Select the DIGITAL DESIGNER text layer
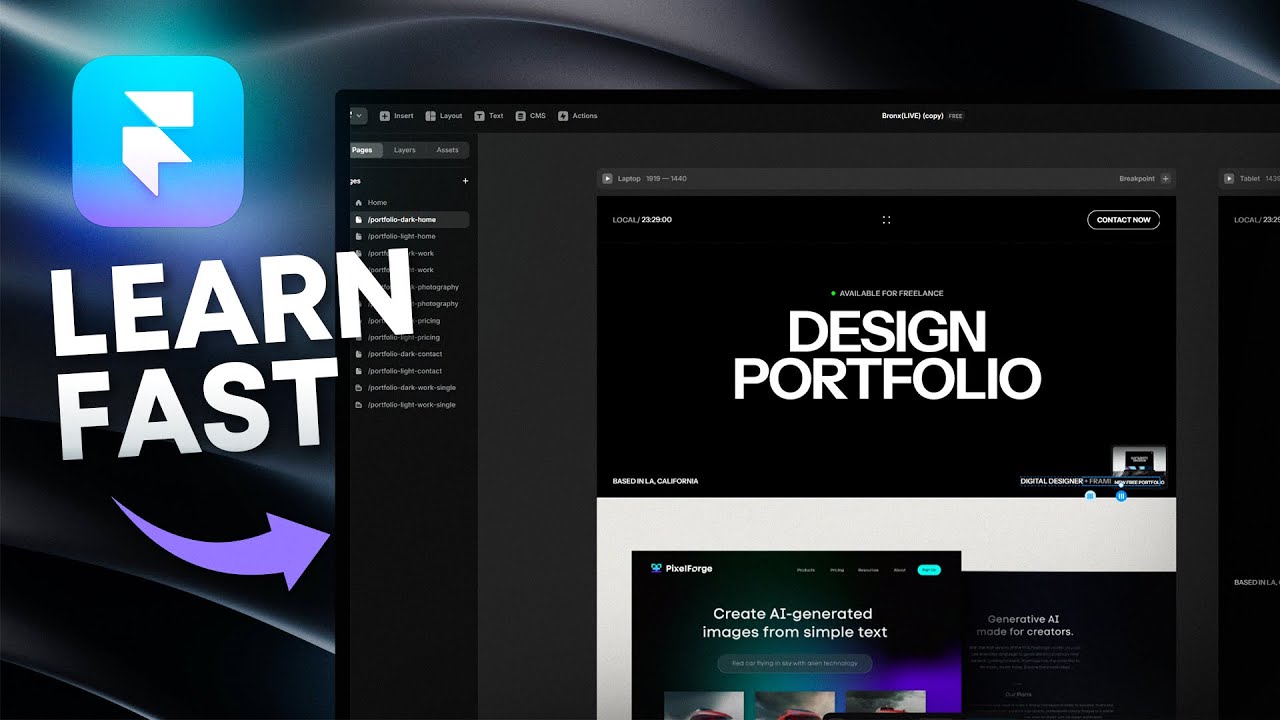1280x720 pixels. click(1051, 481)
